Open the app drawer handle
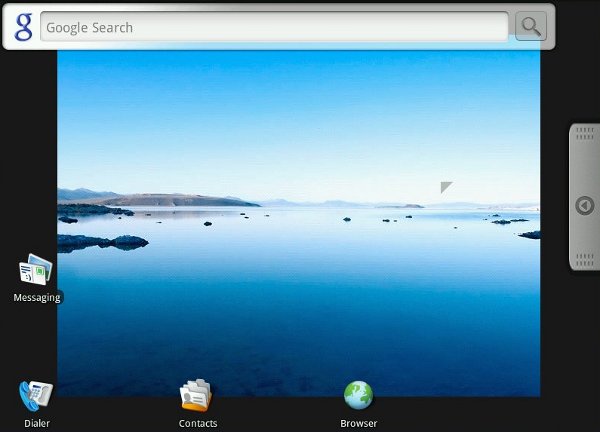The image size is (600, 432). pos(584,197)
